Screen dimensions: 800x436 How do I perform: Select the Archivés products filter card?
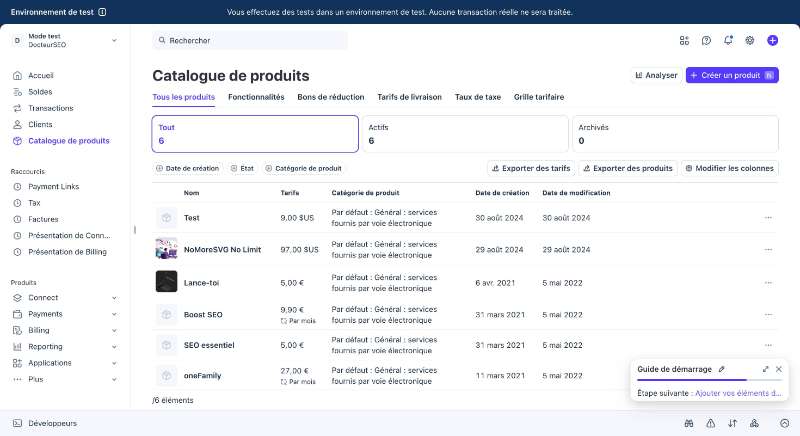click(x=676, y=134)
